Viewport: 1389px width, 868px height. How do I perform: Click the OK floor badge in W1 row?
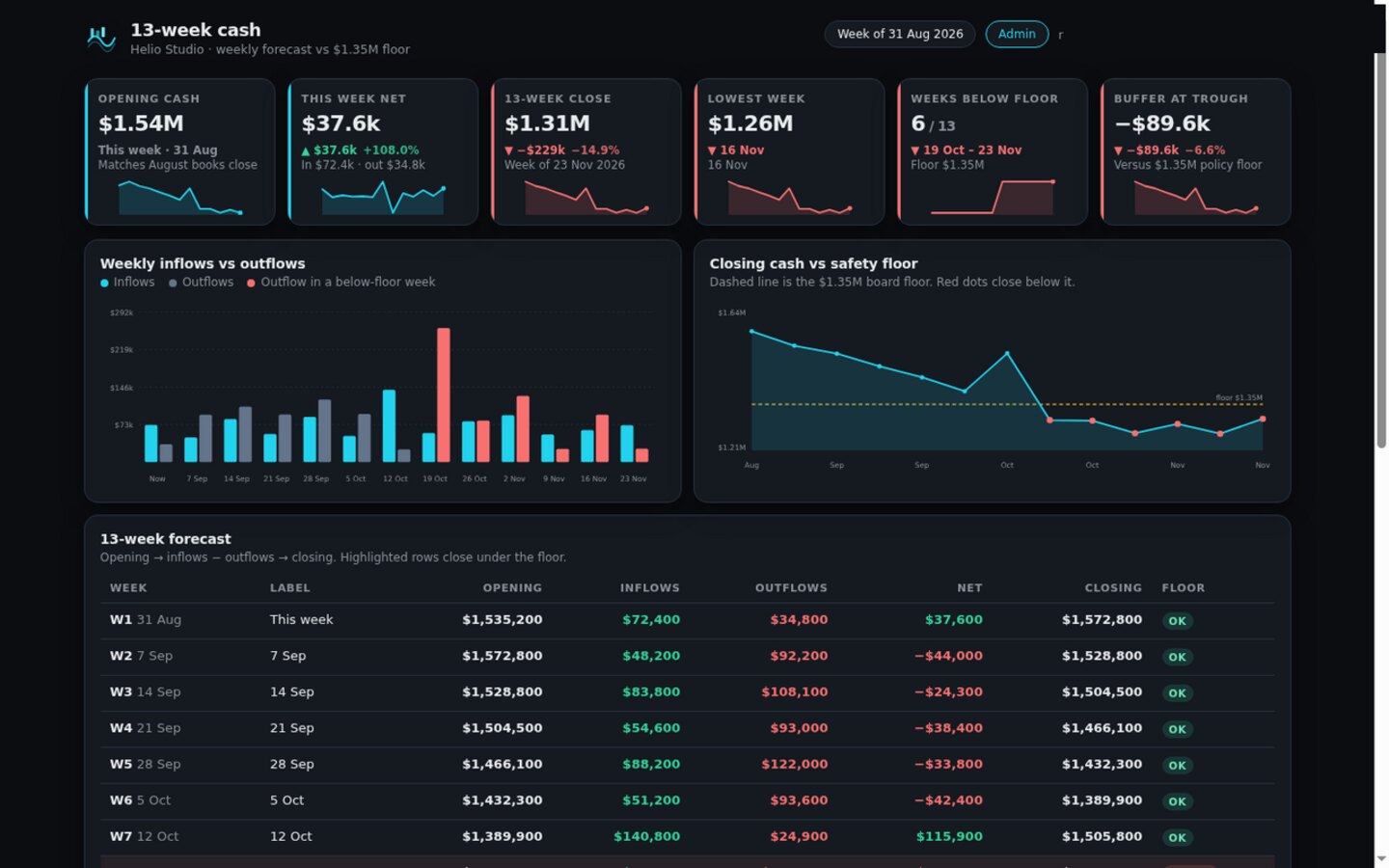tap(1178, 621)
